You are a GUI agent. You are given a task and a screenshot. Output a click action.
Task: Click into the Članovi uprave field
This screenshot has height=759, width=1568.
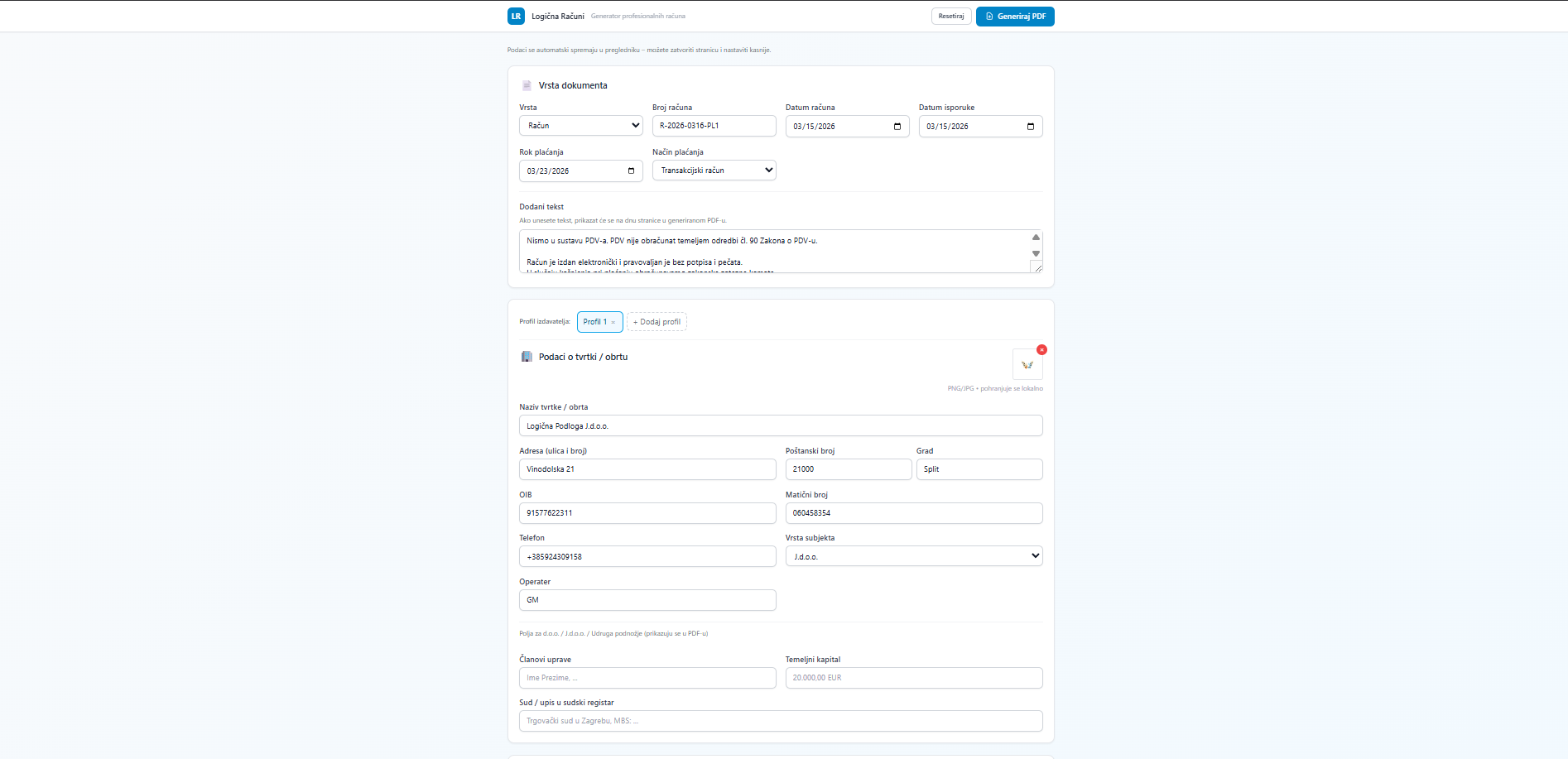[647, 678]
